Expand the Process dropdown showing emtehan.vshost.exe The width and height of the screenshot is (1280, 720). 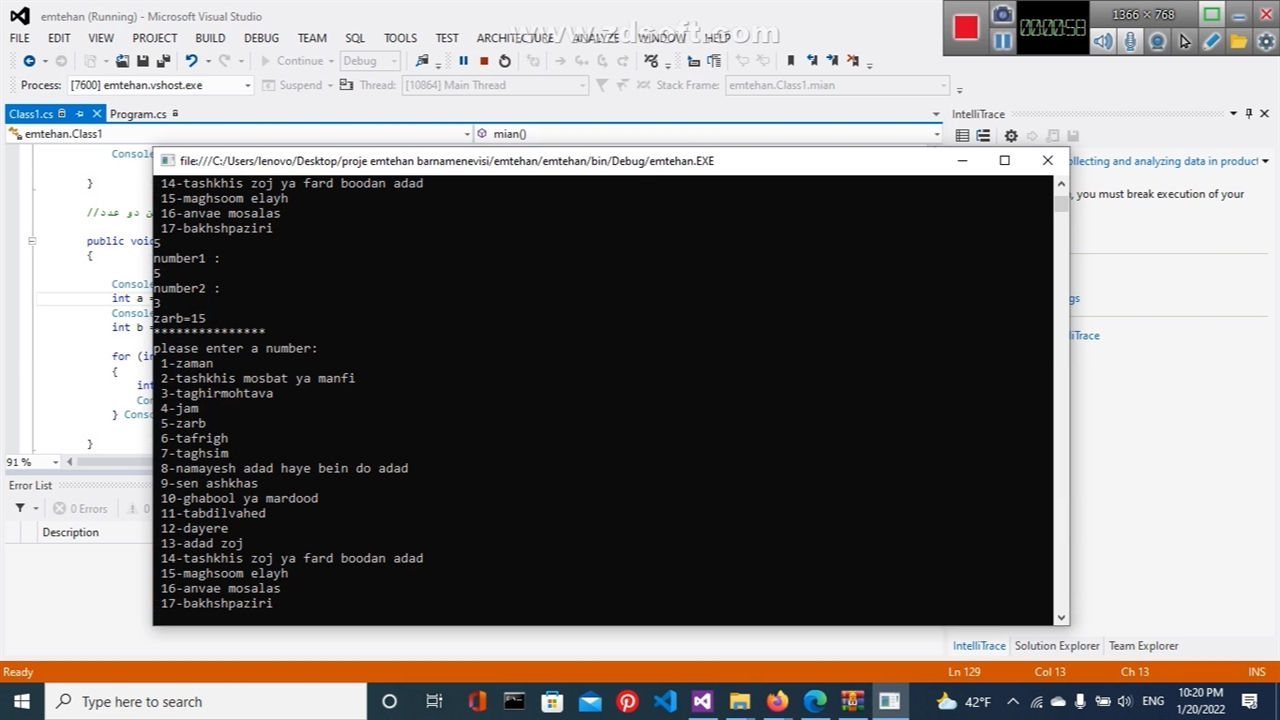[x=248, y=85]
